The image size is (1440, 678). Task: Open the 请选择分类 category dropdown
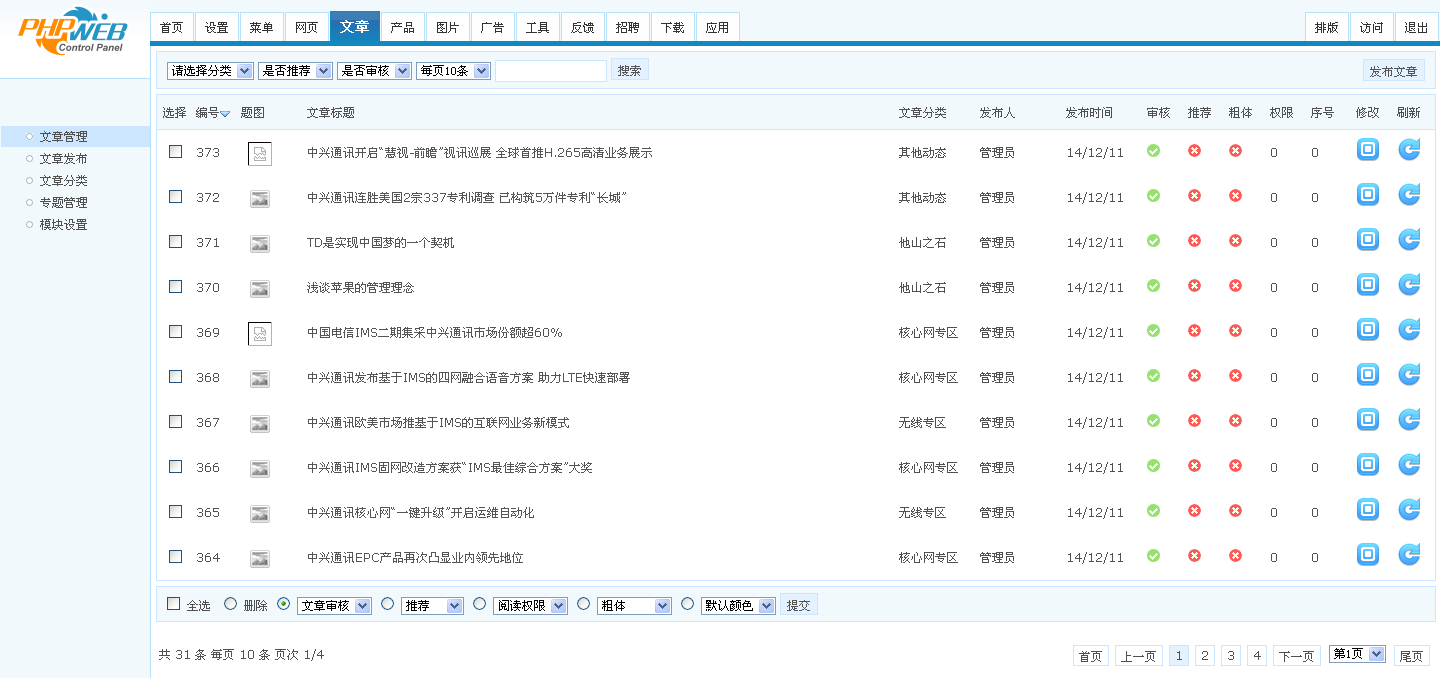click(210, 71)
